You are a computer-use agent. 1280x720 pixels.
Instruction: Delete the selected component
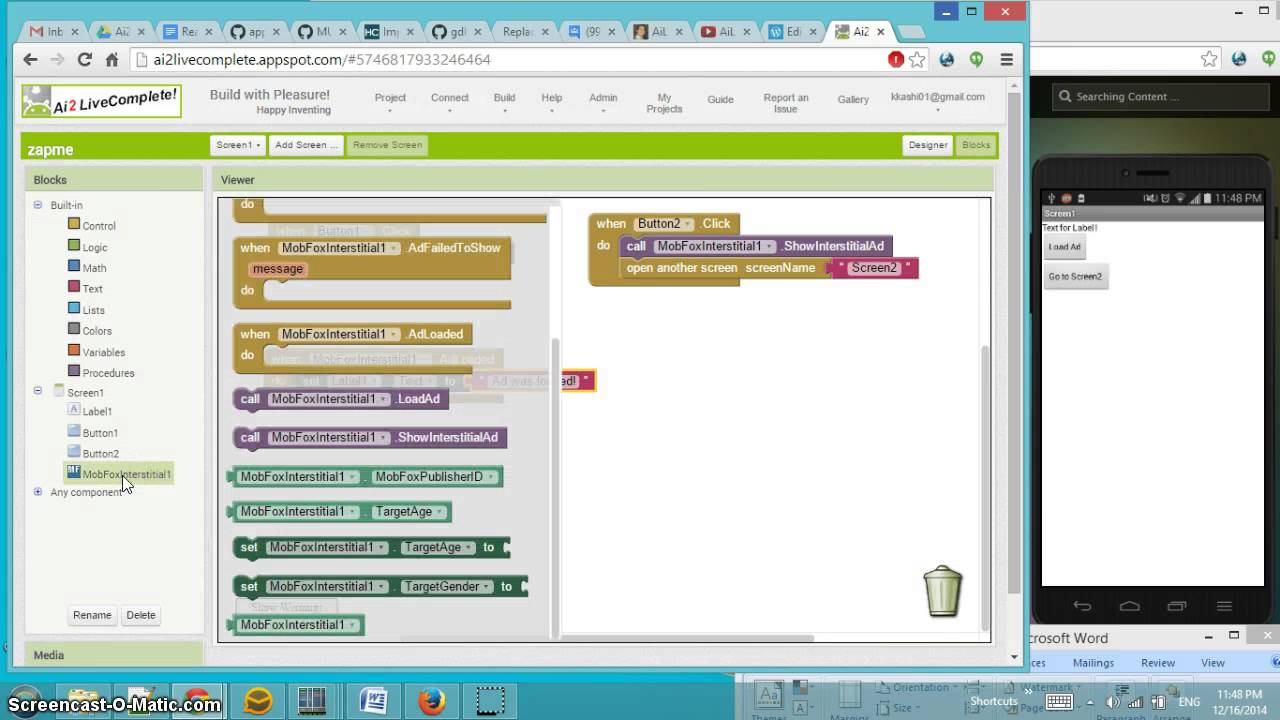(141, 615)
